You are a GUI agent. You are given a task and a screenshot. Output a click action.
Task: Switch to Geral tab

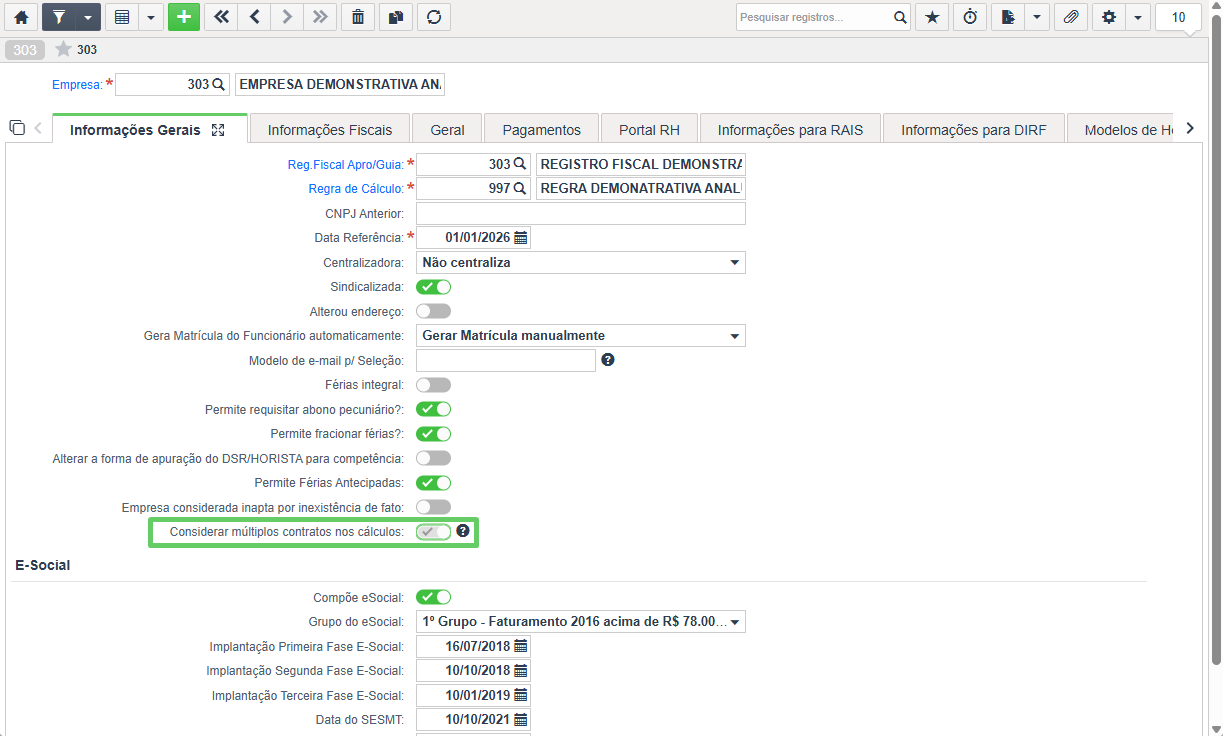pyautogui.click(x=447, y=130)
